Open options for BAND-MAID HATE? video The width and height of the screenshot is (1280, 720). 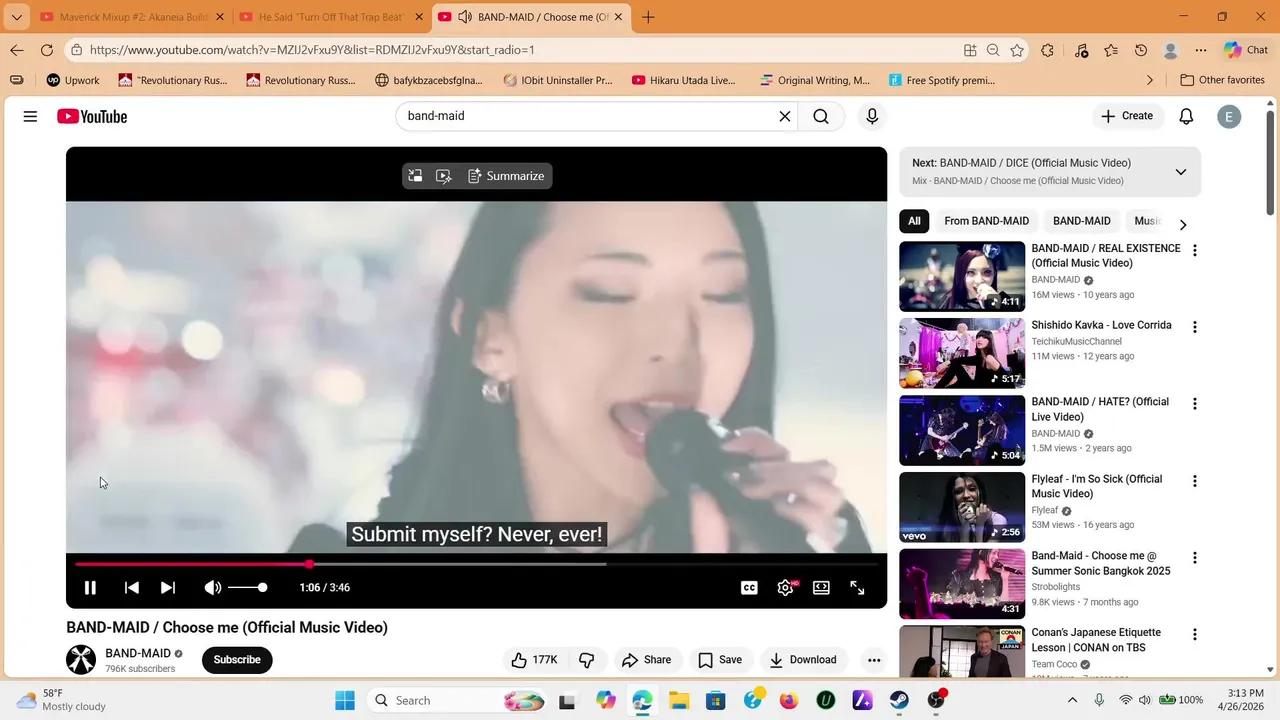point(1194,404)
